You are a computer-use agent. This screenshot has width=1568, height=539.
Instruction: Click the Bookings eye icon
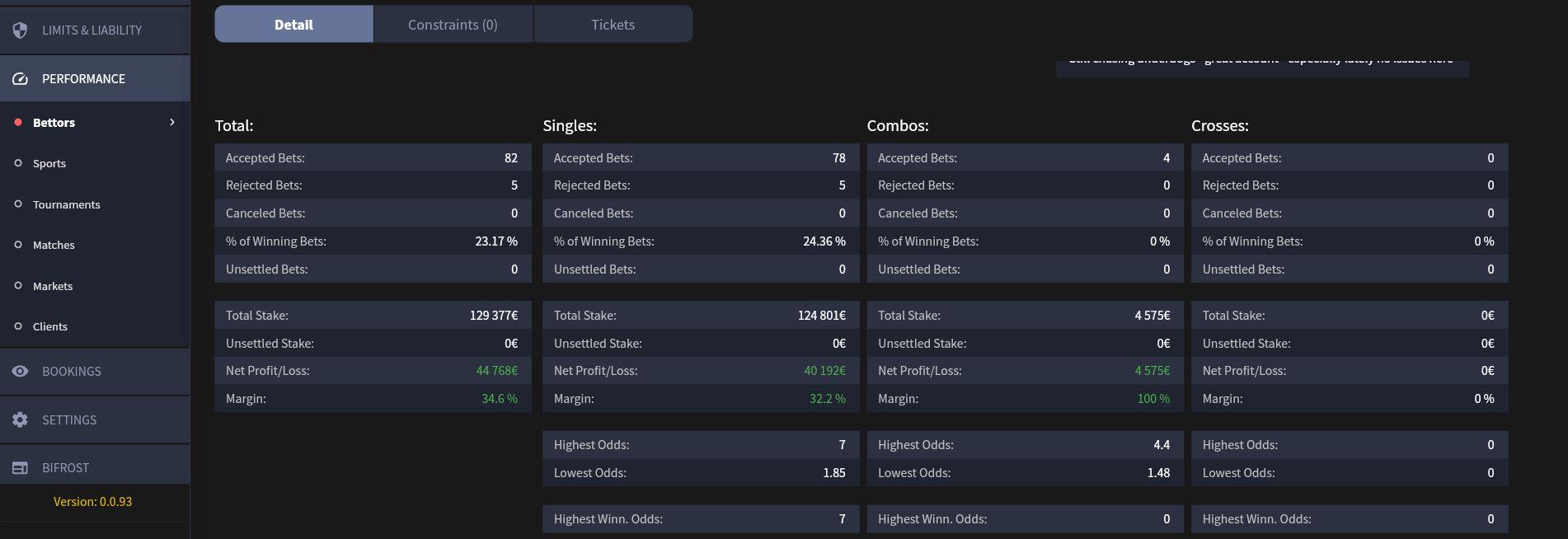click(21, 372)
